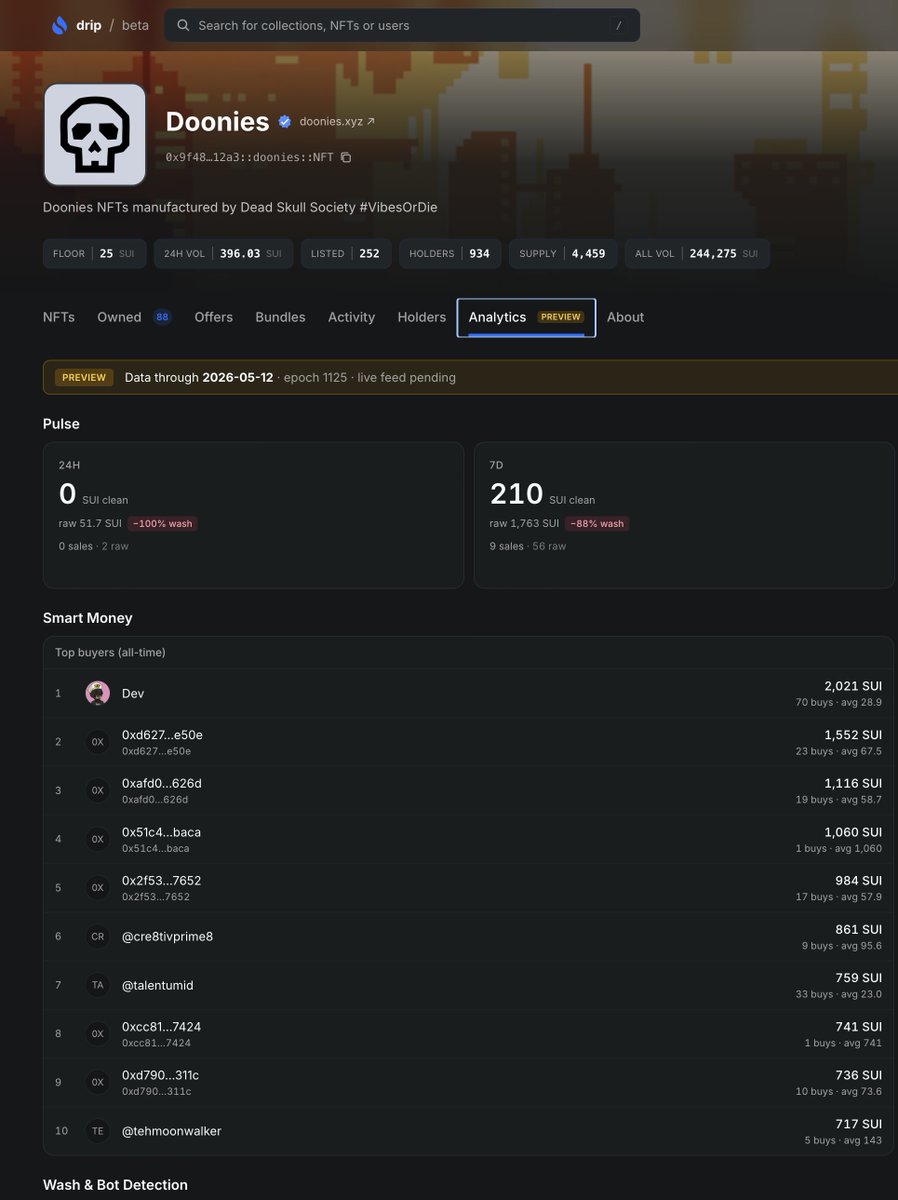
Task: Click the 24H VOL 396.03 SUI chip
Action: [223, 254]
